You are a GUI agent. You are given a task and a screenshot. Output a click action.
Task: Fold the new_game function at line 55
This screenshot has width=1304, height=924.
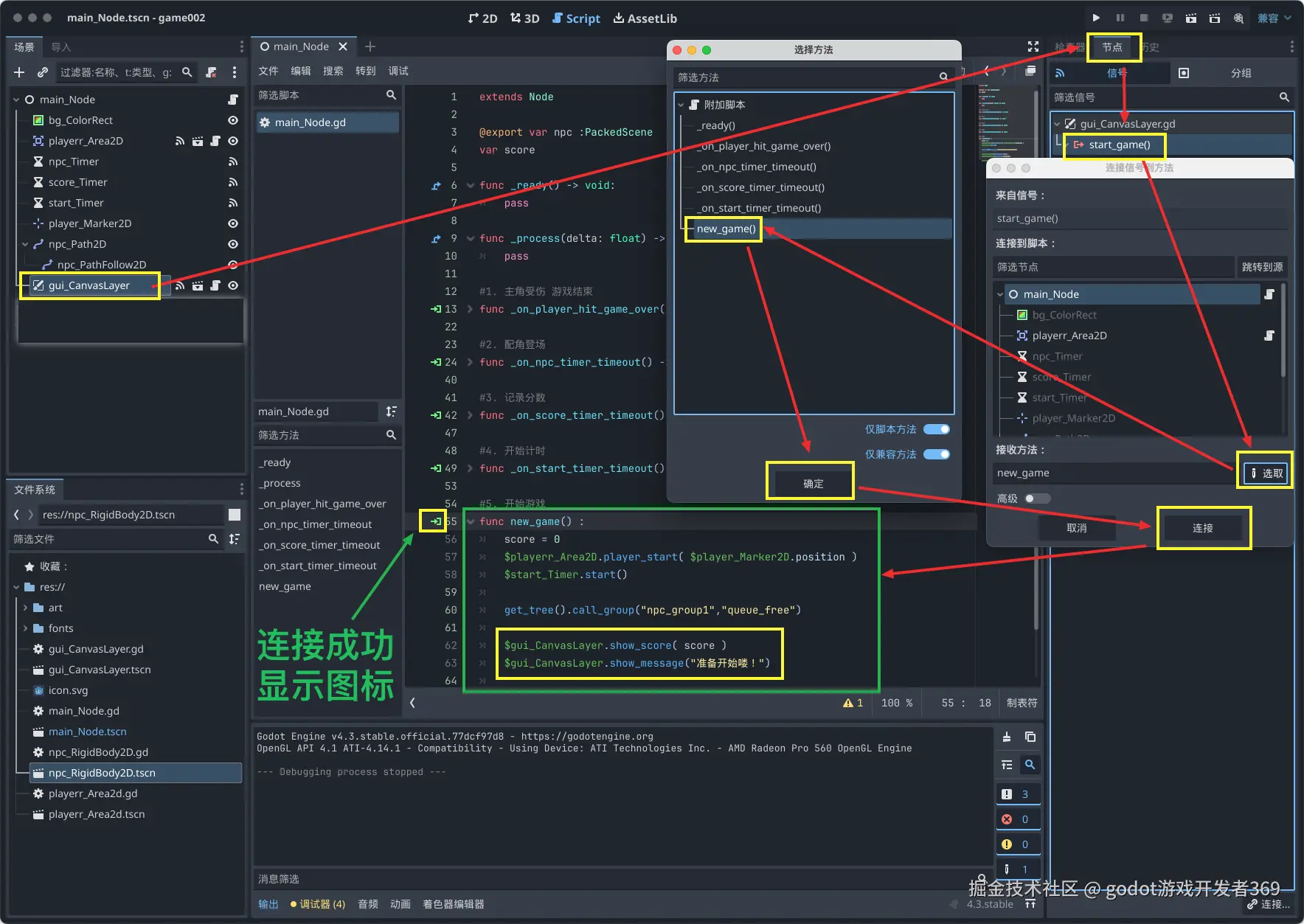pos(471,521)
